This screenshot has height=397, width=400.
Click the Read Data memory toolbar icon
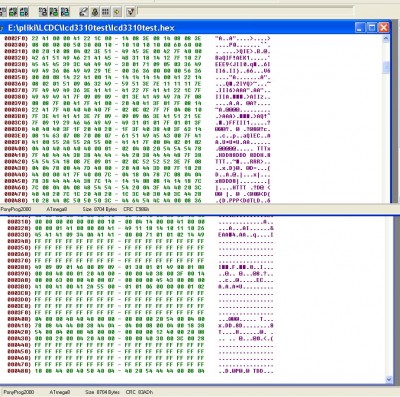coord(24,12)
